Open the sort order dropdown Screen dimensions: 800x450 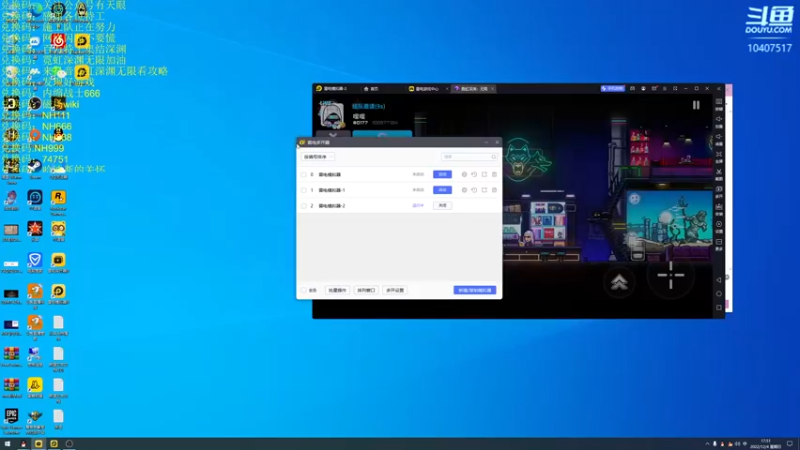[317, 157]
